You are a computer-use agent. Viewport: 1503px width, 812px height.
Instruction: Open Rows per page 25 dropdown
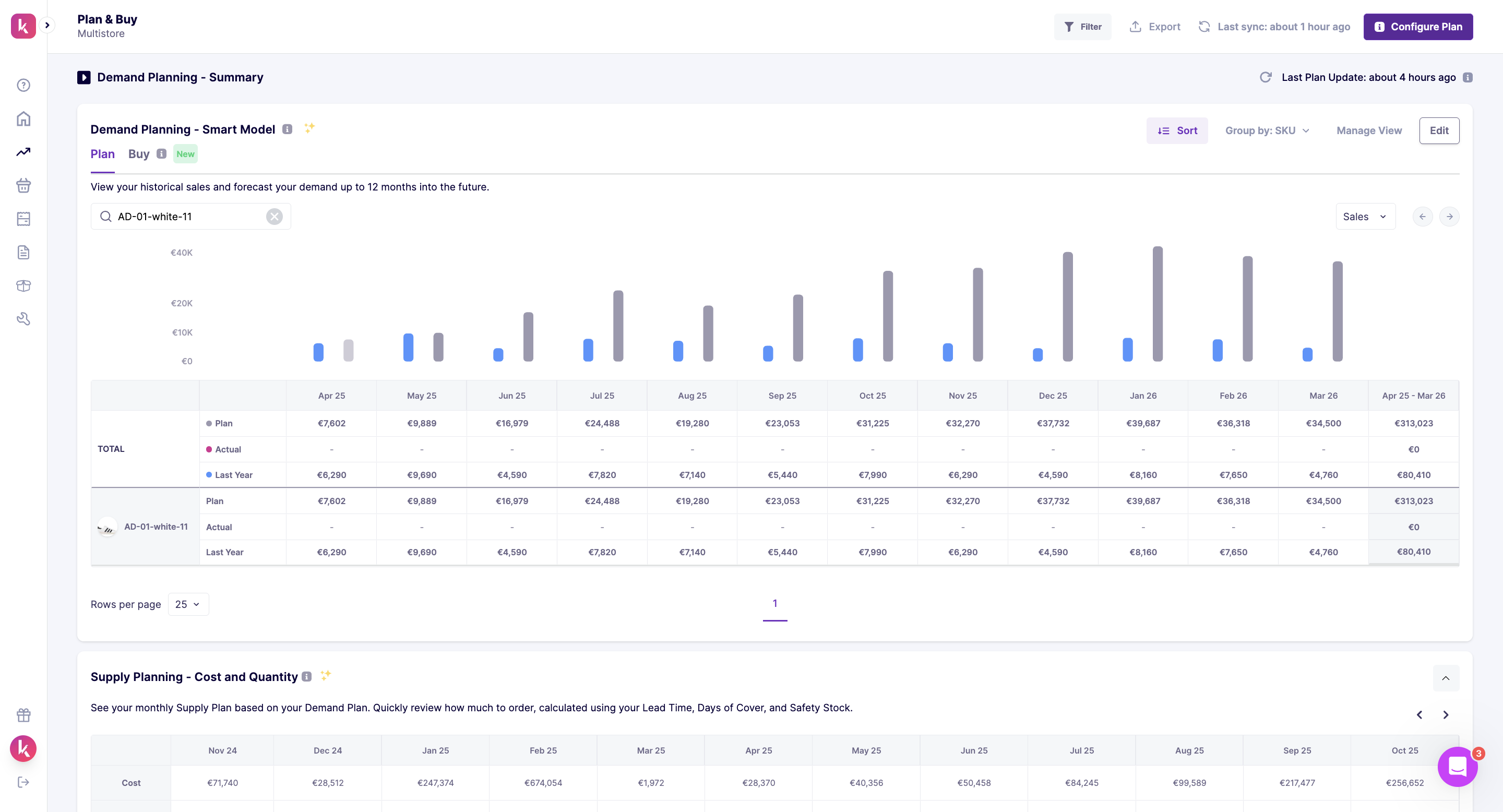pos(188,604)
